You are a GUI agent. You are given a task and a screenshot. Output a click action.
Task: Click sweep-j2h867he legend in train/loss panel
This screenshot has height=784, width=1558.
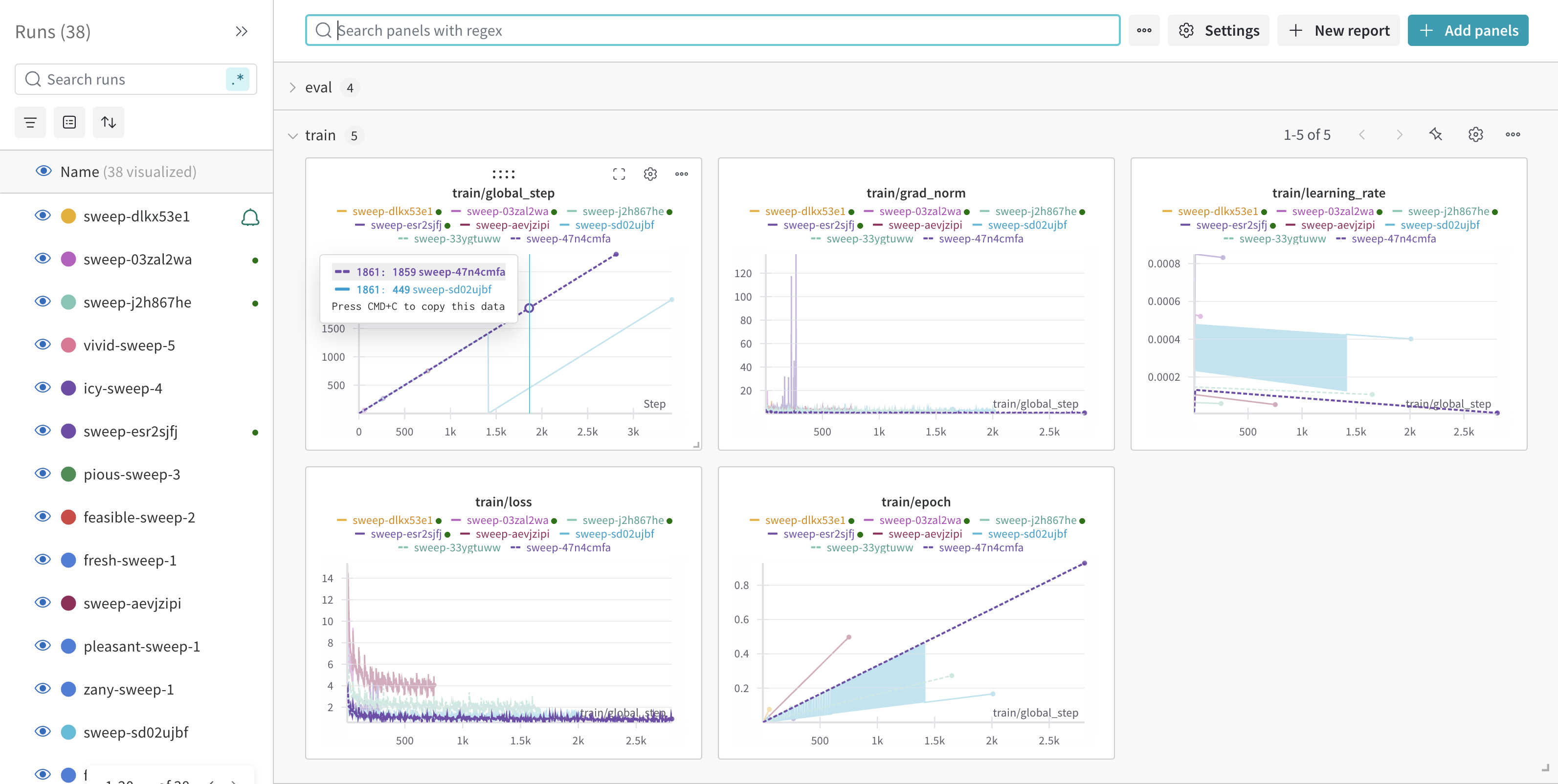(x=623, y=520)
